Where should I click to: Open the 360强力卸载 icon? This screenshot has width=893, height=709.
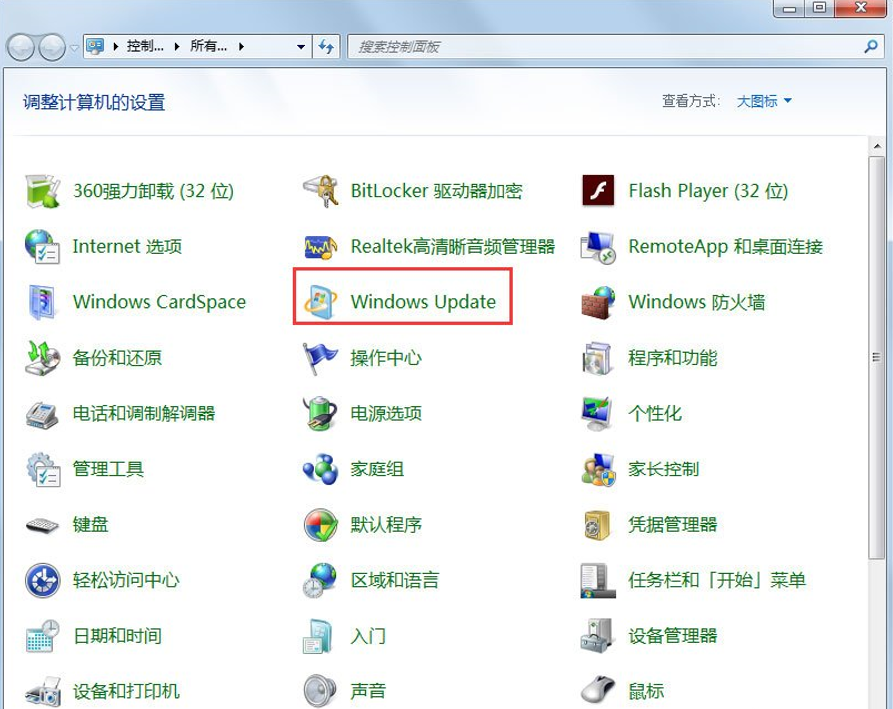[43, 191]
